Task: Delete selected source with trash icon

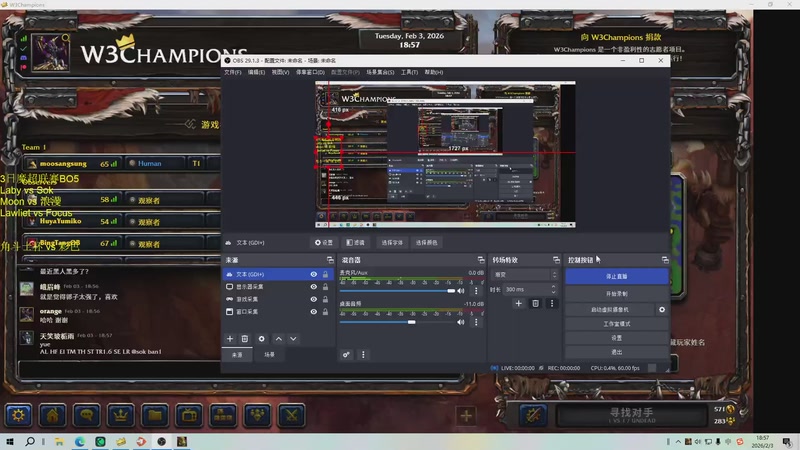Action: pyautogui.click(x=245, y=339)
